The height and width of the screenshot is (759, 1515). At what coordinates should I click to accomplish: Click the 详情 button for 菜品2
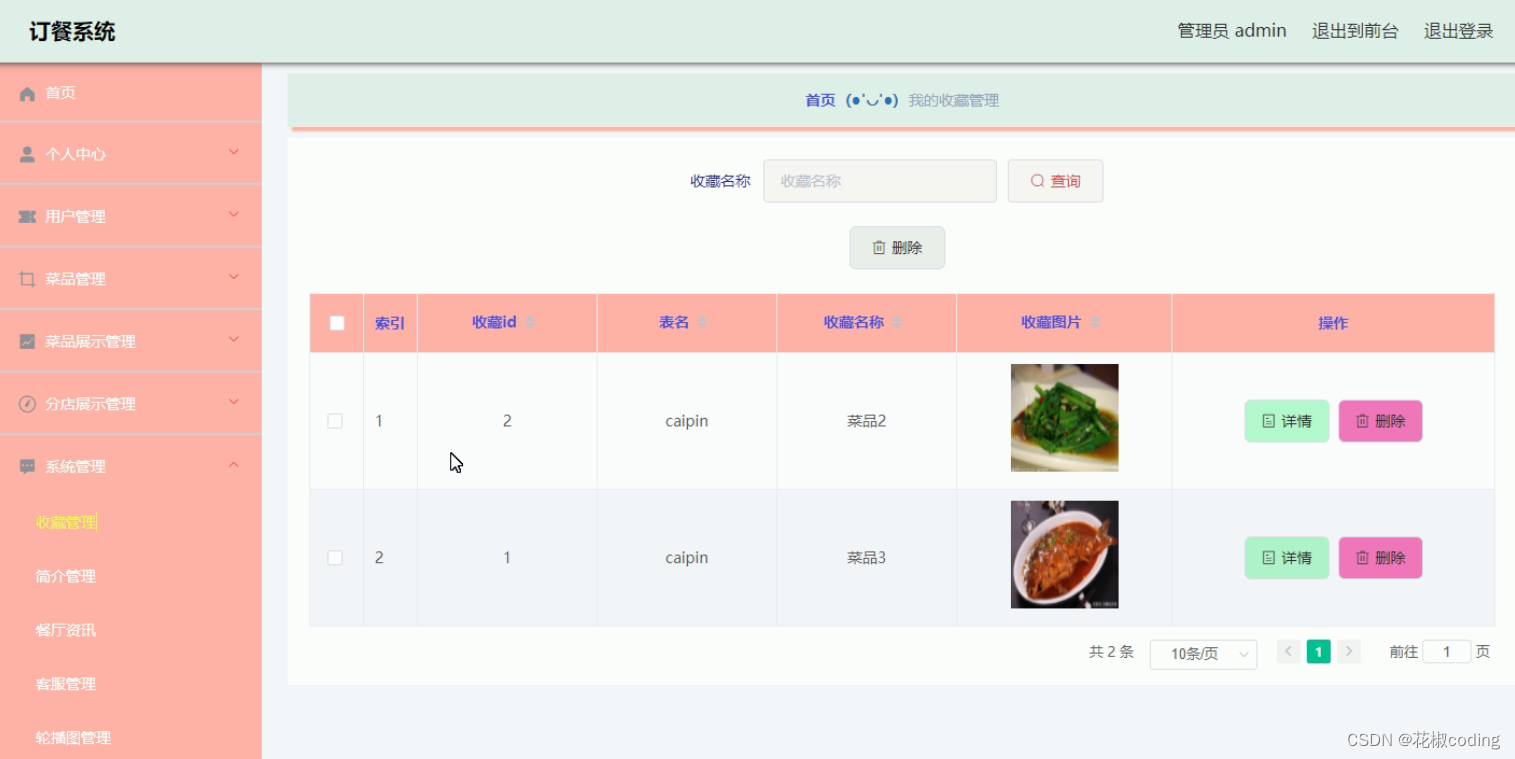[x=1286, y=421]
